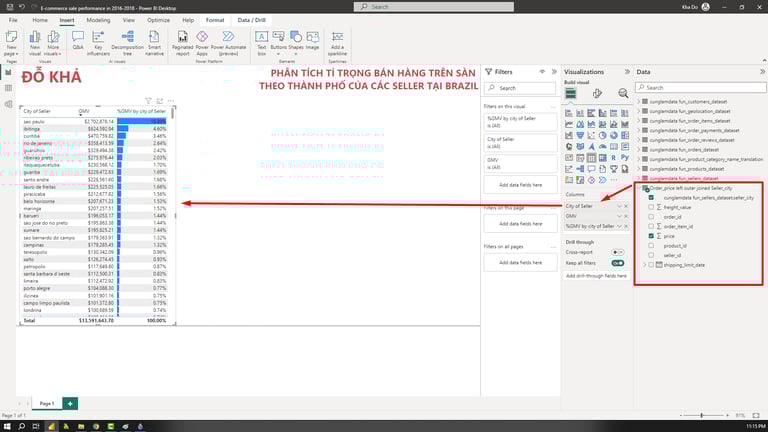768x432 pixels.
Task: Choose the R script visual icon
Action: point(613,158)
